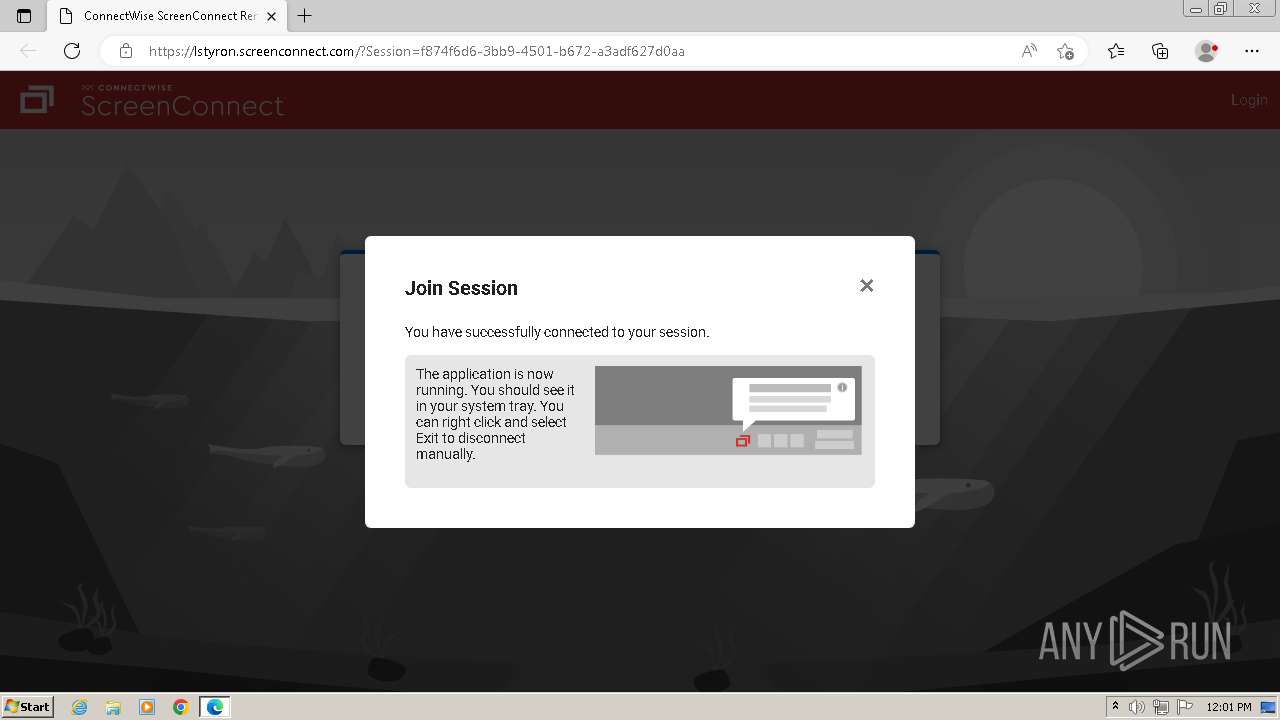Minimize the browser window
The image size is (1280, 720).
coord(1196,9)
